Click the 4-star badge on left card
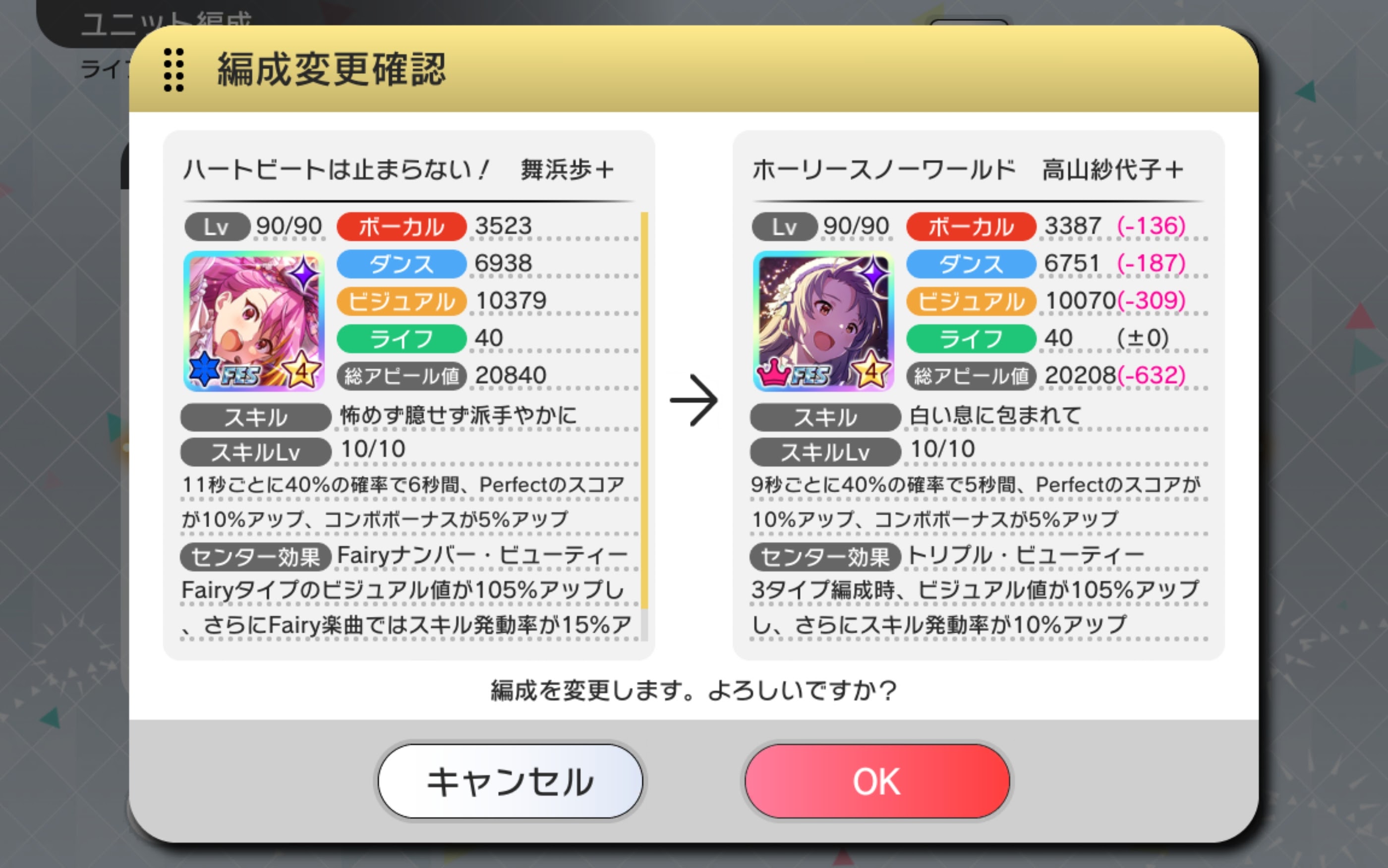 click(301, 369)
